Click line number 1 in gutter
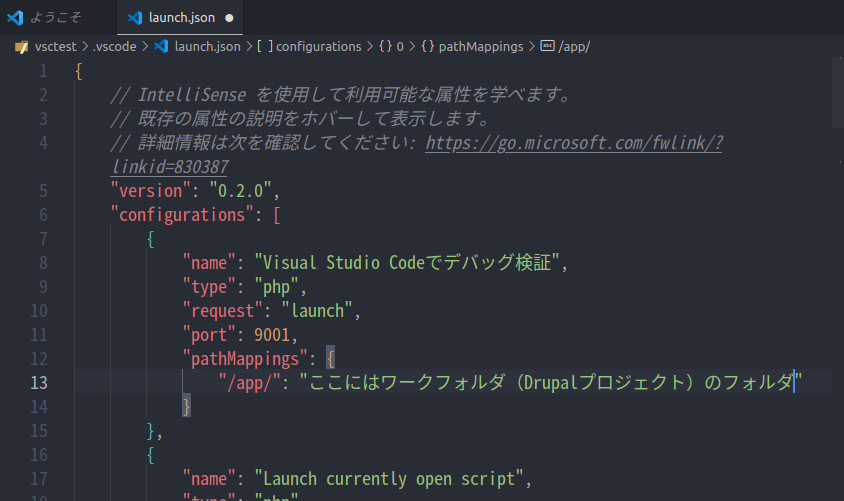 [x=43, y=71]
